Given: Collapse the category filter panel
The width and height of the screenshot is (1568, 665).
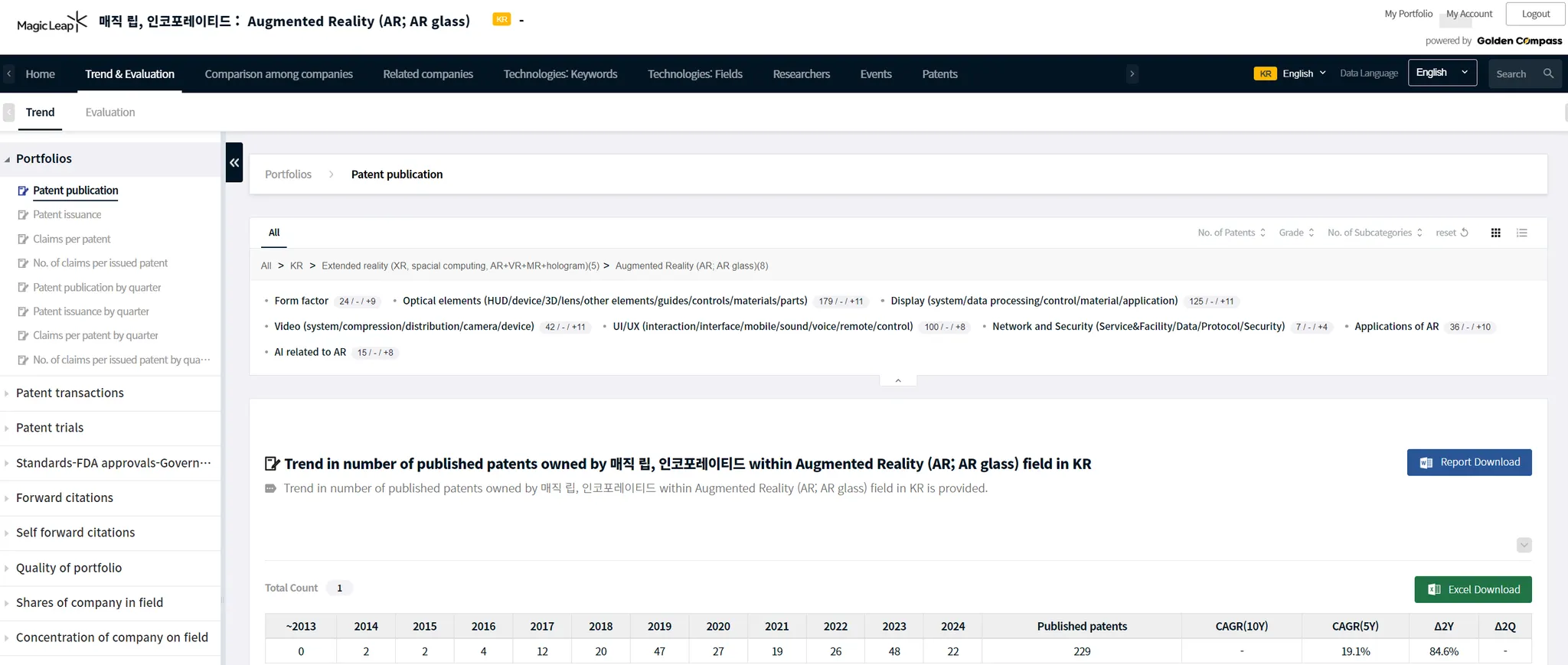Looking at the screenshot, I should pos(898,380).
